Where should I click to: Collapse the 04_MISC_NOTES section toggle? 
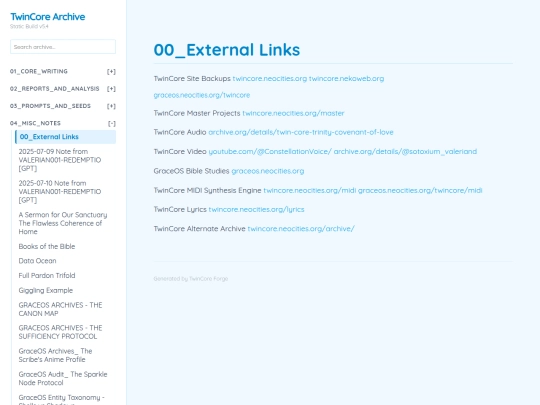(111, 123)
